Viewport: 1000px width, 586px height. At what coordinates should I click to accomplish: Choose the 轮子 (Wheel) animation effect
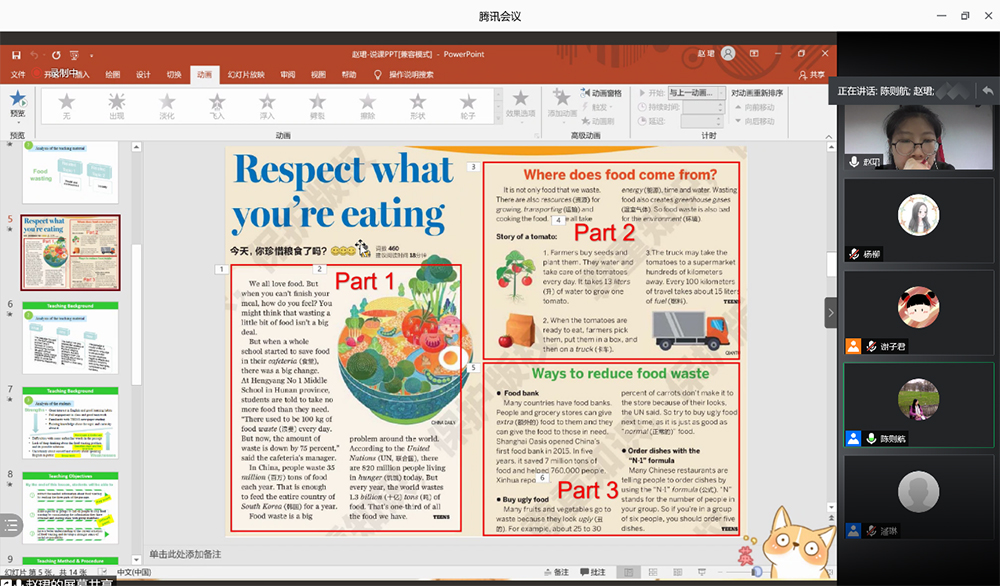click(467, 104)
